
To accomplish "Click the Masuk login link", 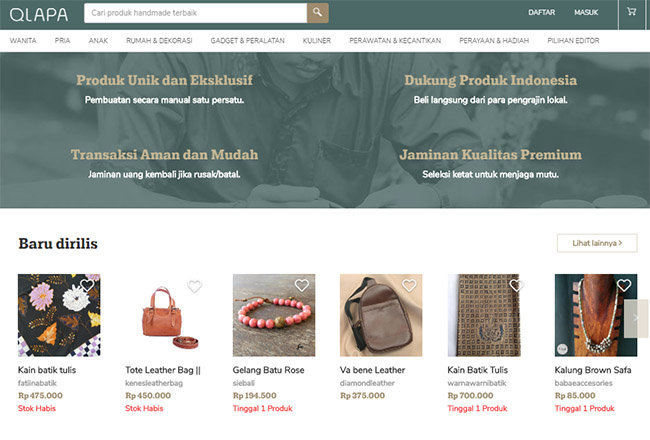I will [586, 12].
